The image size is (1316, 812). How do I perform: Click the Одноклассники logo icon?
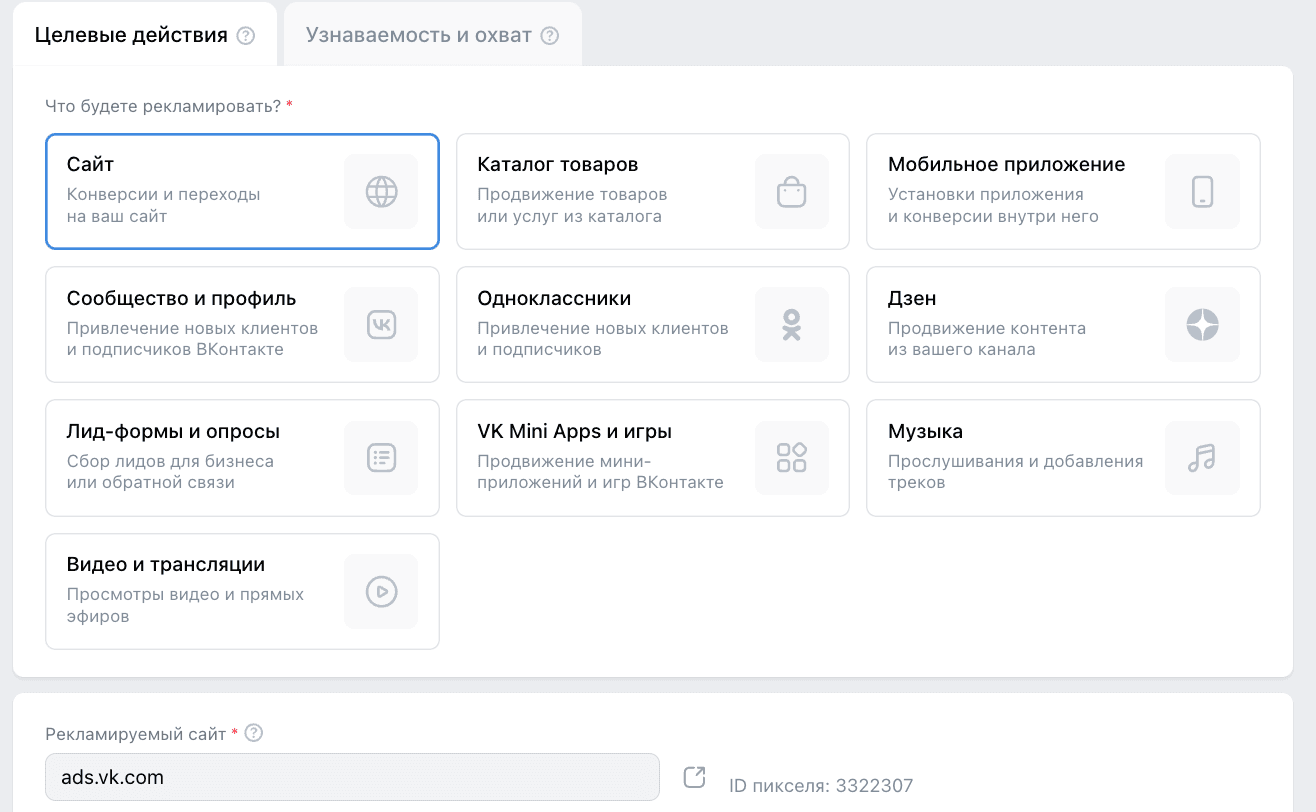point(792,324)
